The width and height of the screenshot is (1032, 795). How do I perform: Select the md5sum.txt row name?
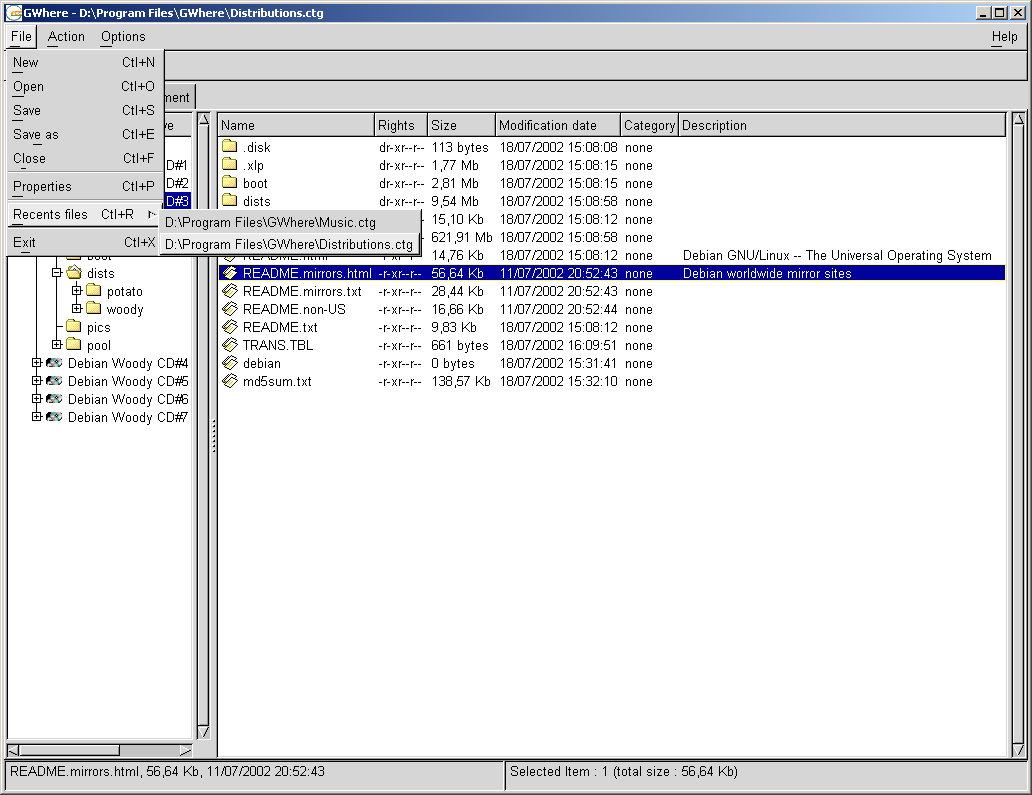[x=277, y=381]
